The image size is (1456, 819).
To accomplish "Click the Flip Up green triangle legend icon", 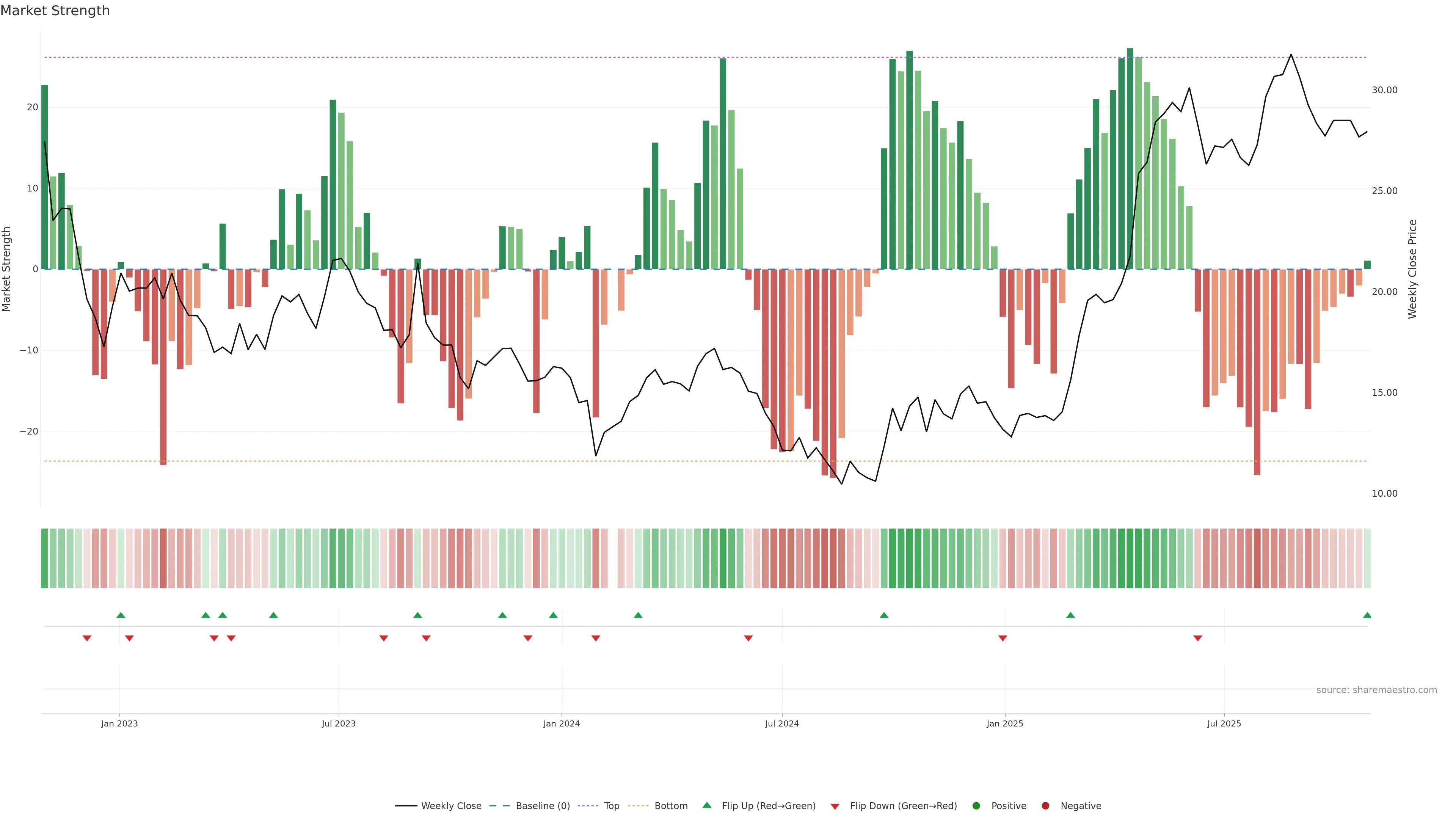I will (x=706, y=805).
